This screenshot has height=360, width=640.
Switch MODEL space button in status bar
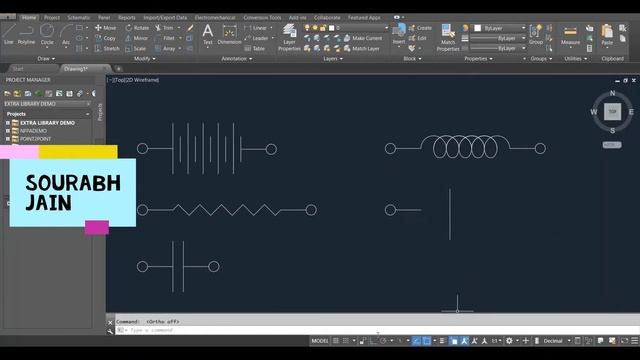[320, 341]
